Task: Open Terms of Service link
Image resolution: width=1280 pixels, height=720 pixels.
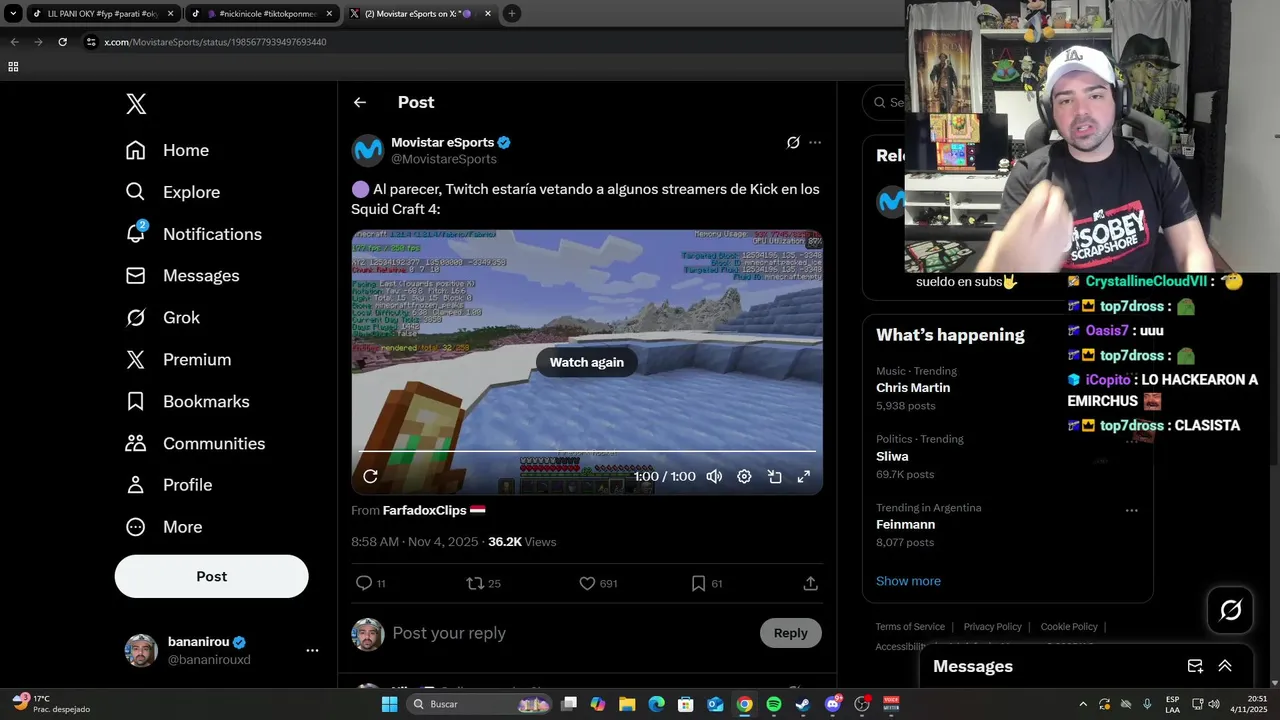Action: tap(910, 627)
